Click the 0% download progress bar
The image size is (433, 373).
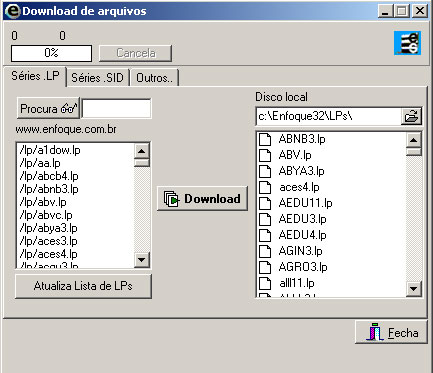tap(51, 53)
